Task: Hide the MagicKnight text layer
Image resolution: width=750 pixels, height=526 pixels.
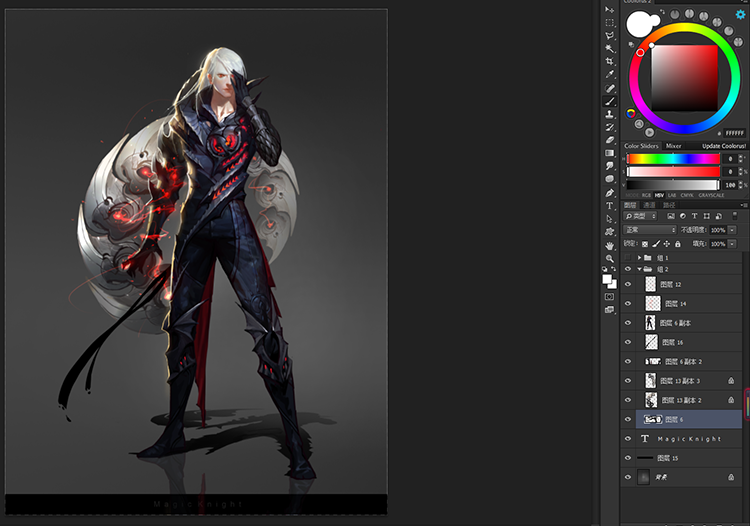Action: [x=628, y=438]
